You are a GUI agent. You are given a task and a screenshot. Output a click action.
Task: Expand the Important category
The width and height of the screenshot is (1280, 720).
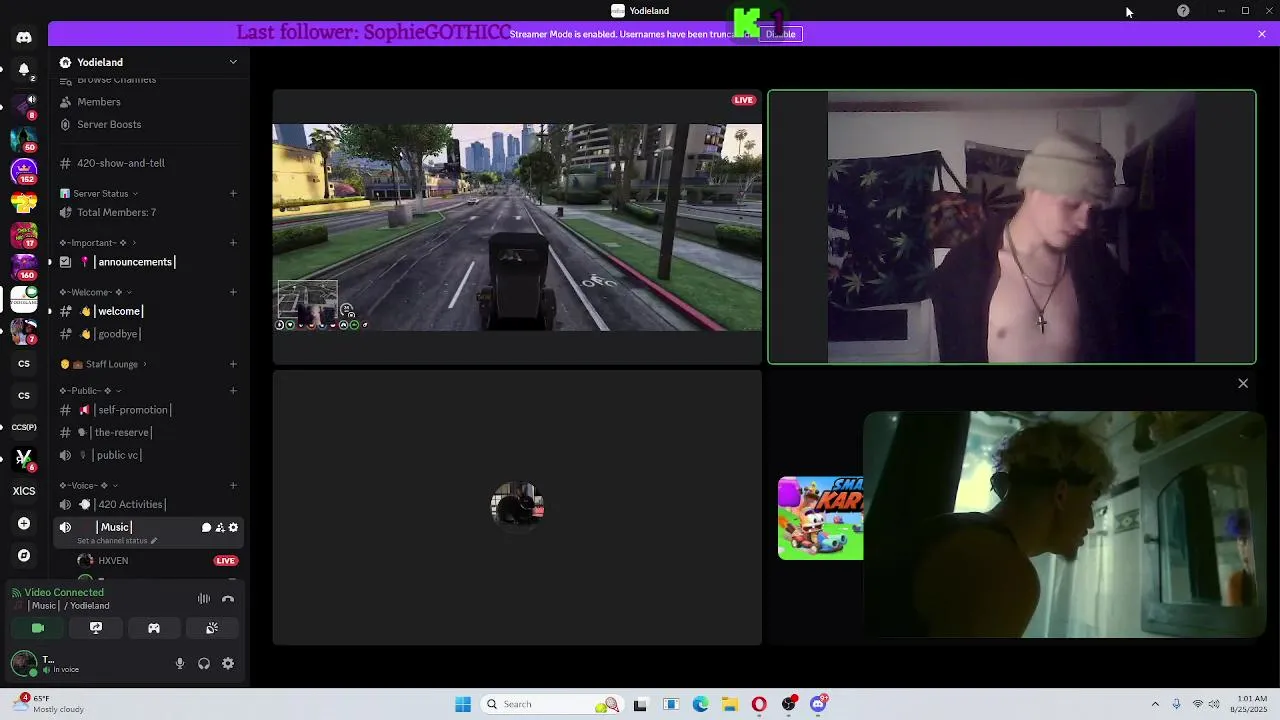point(97,243)
